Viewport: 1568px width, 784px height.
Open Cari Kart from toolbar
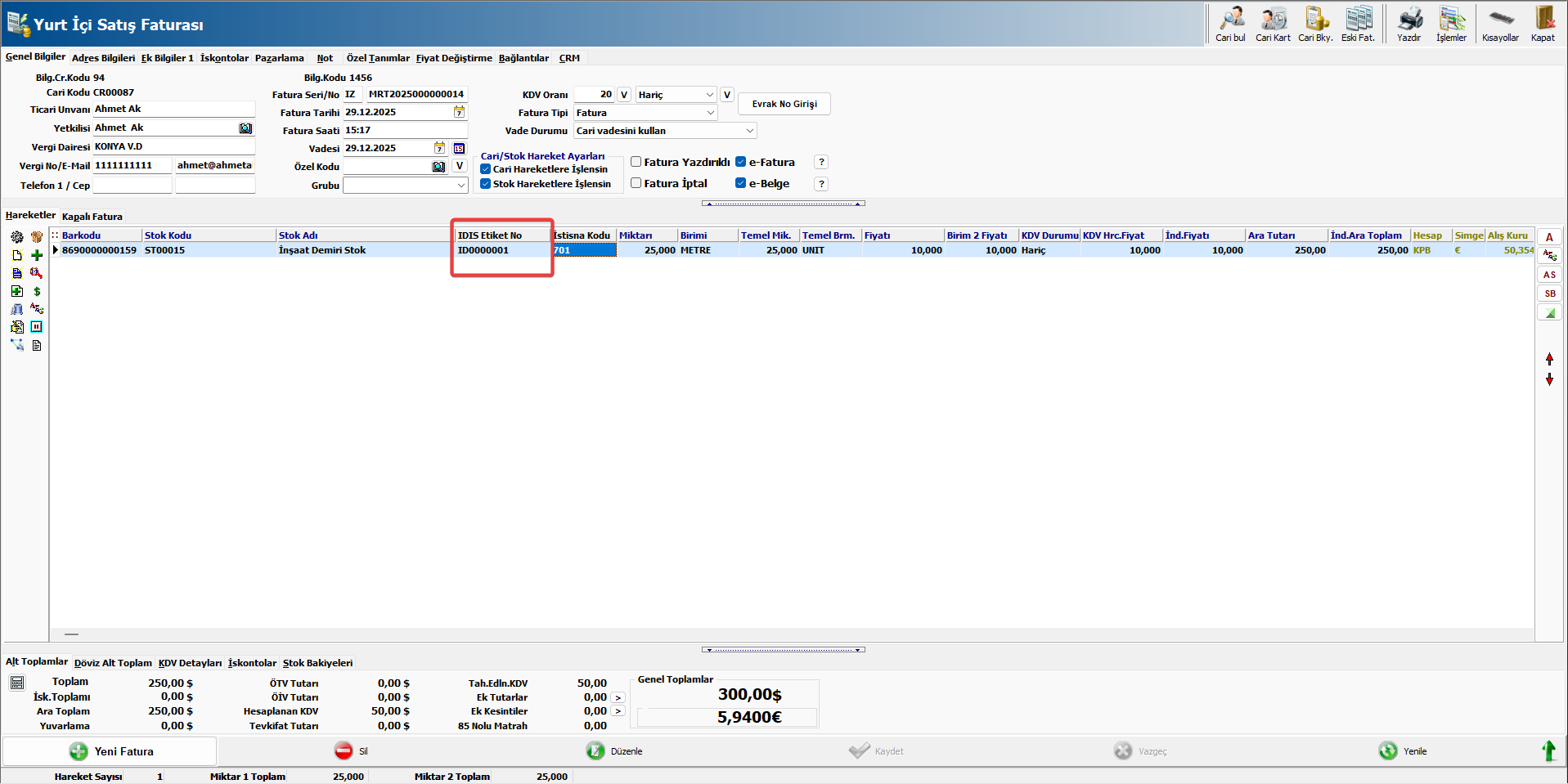click(x=1273, y=23)
